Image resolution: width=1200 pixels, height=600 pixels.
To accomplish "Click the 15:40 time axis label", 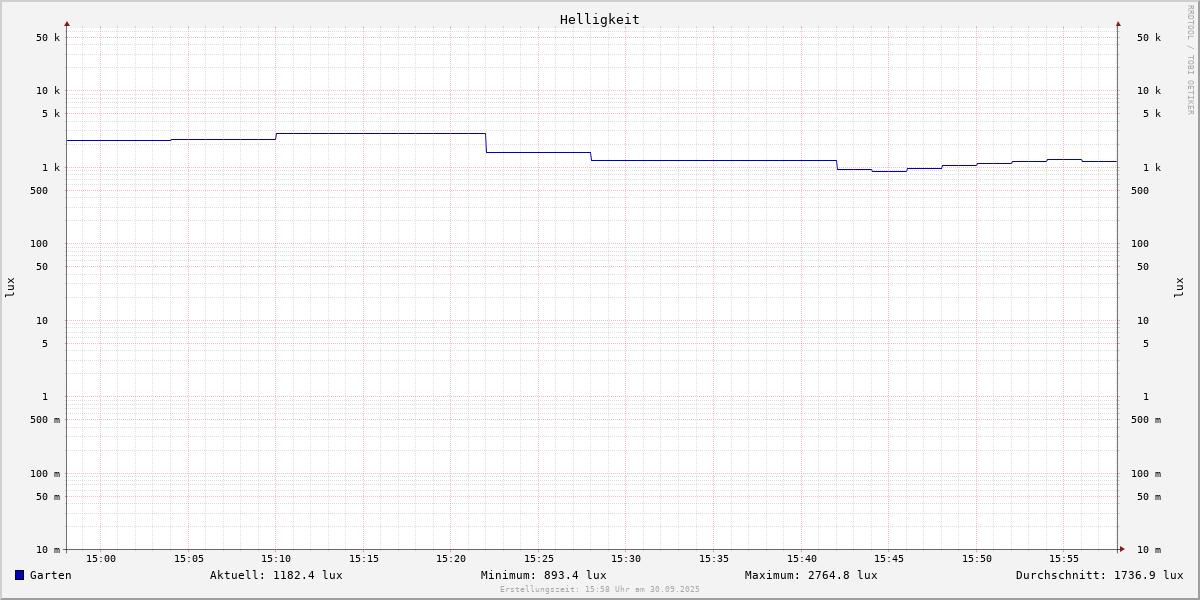I will coord(802,559).
